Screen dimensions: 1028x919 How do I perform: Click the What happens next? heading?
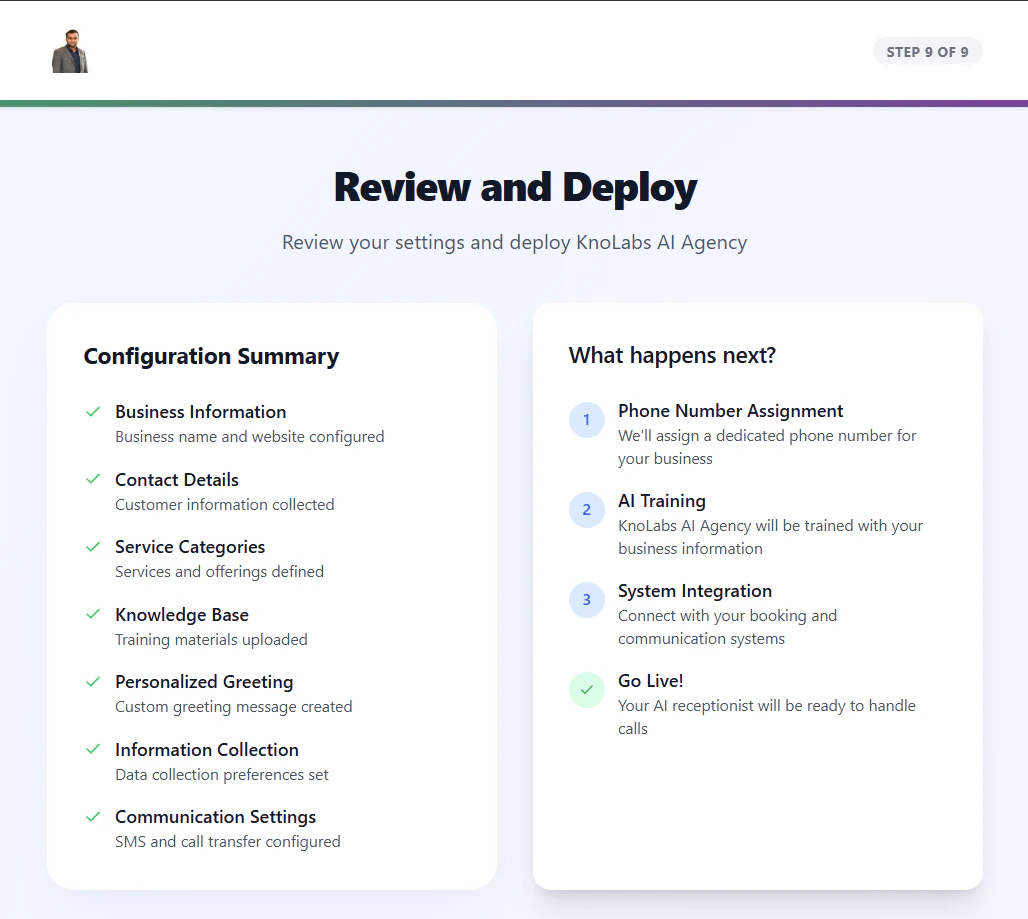672,355
